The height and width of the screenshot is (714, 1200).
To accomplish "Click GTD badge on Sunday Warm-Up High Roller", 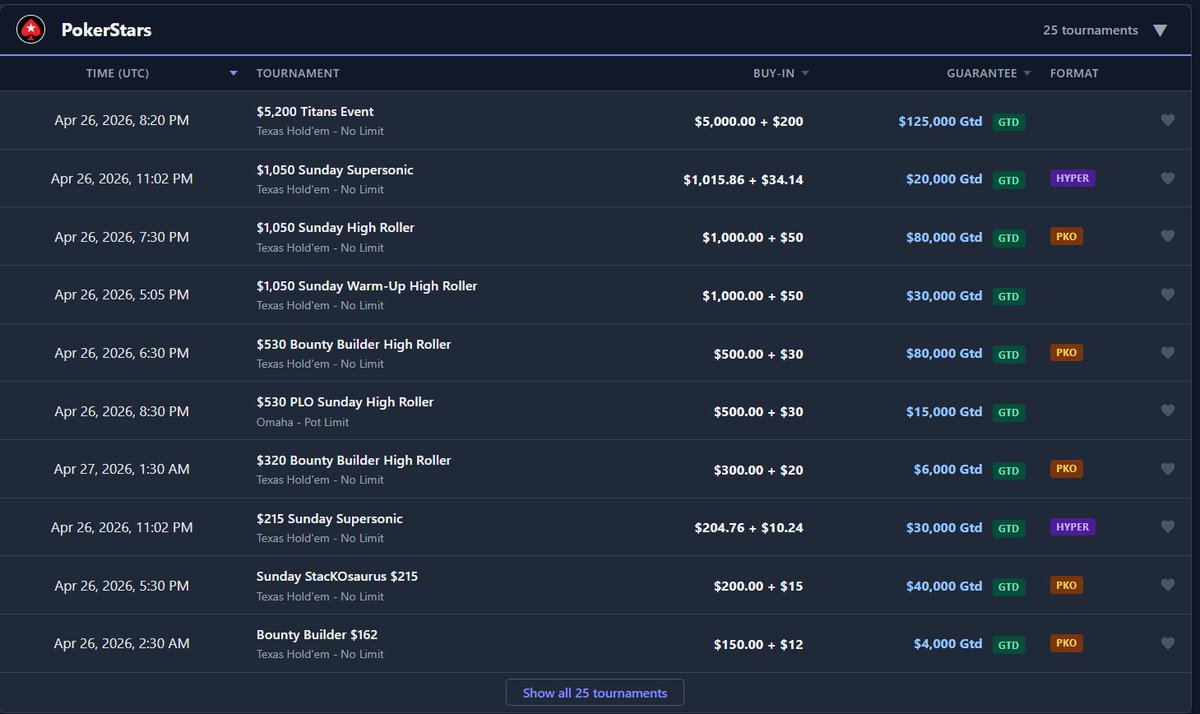I will 1008,296.
